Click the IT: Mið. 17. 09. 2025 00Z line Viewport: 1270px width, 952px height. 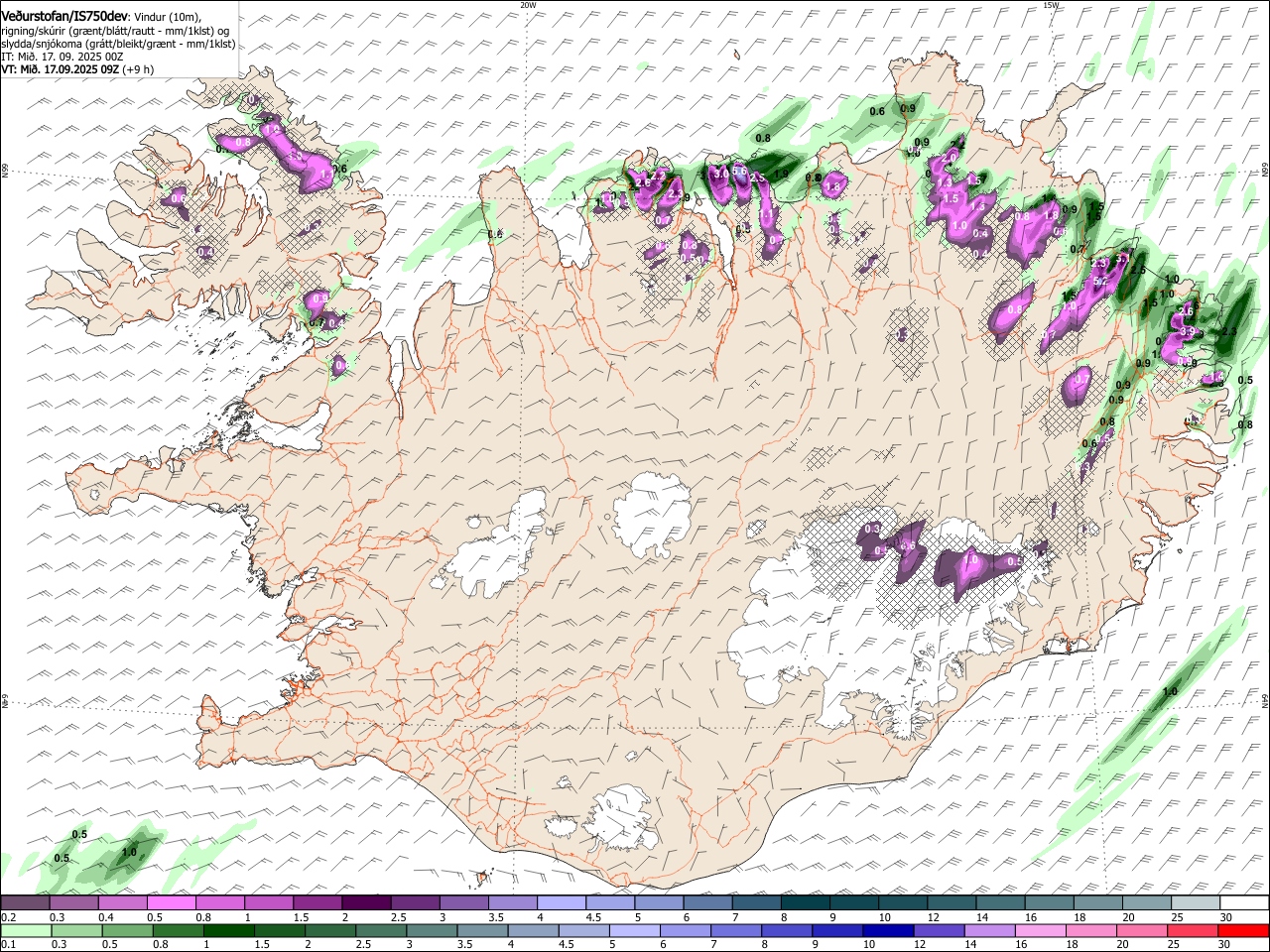tap(62, 57)
